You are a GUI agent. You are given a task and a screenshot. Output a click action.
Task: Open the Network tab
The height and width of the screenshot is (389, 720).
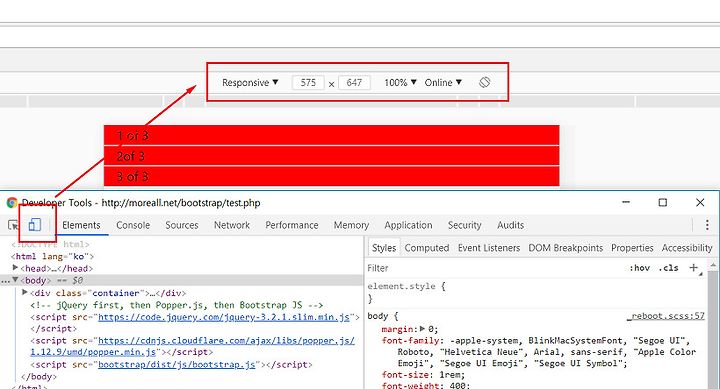coord(232,225)
